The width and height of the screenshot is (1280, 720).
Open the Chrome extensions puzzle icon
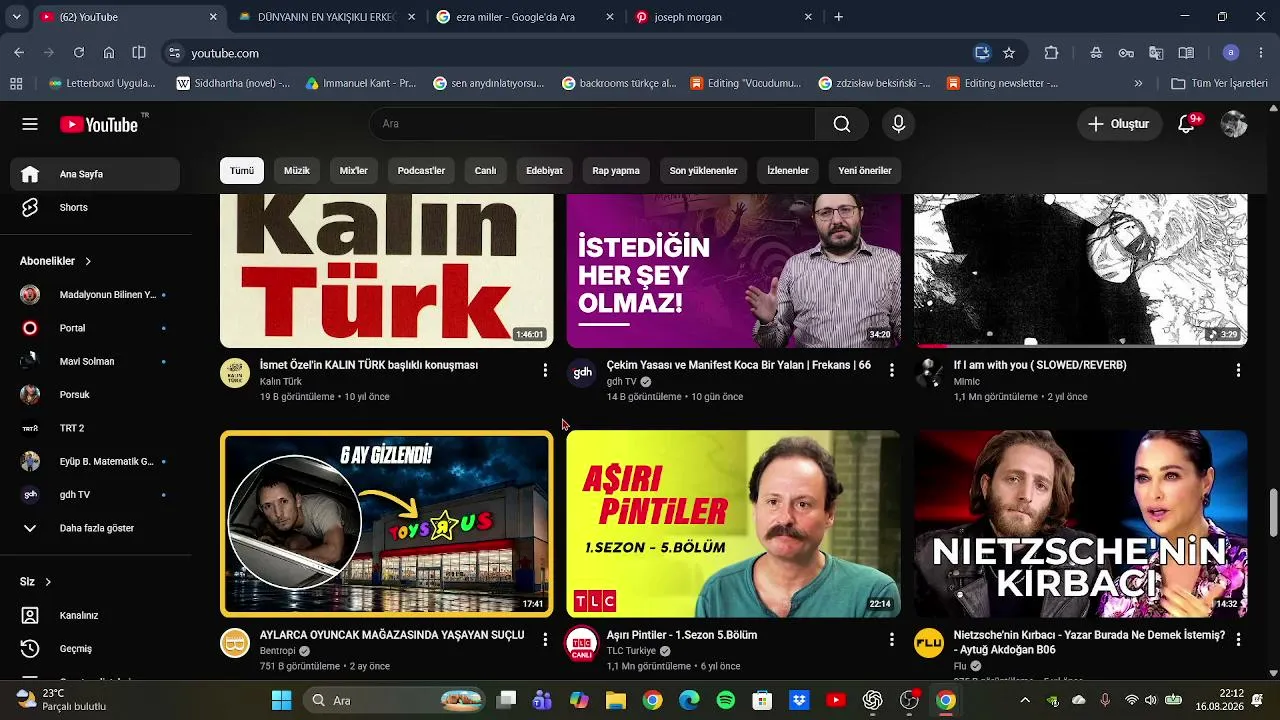[1051, 53]
